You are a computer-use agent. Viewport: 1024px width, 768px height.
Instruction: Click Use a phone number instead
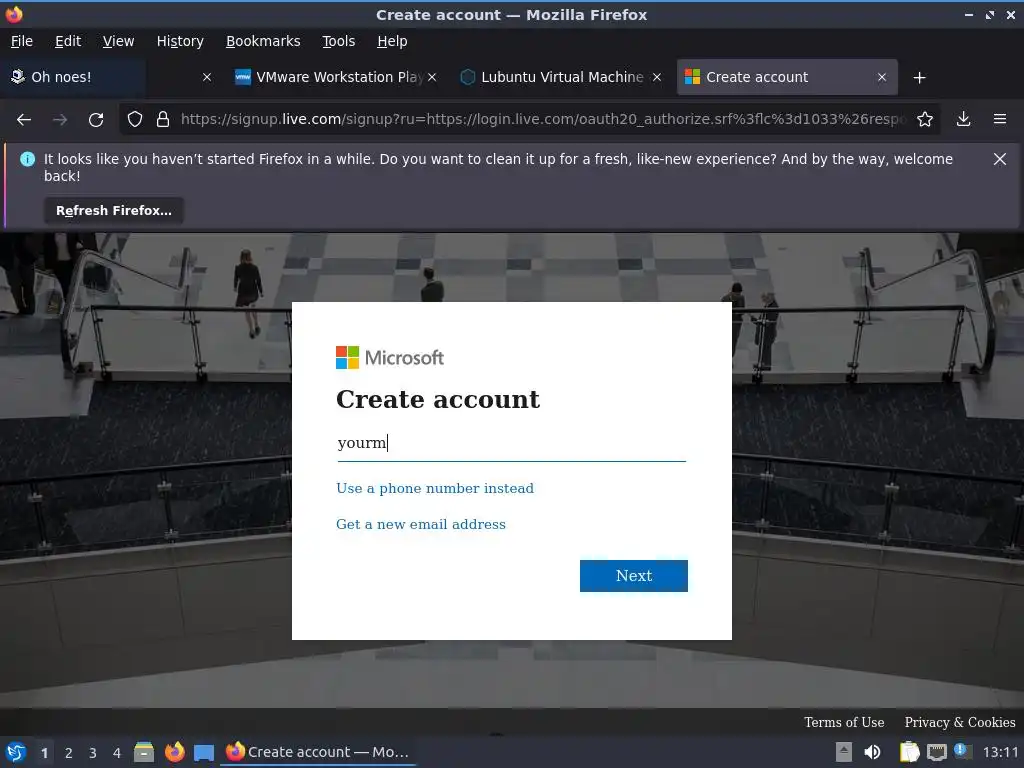435,488
